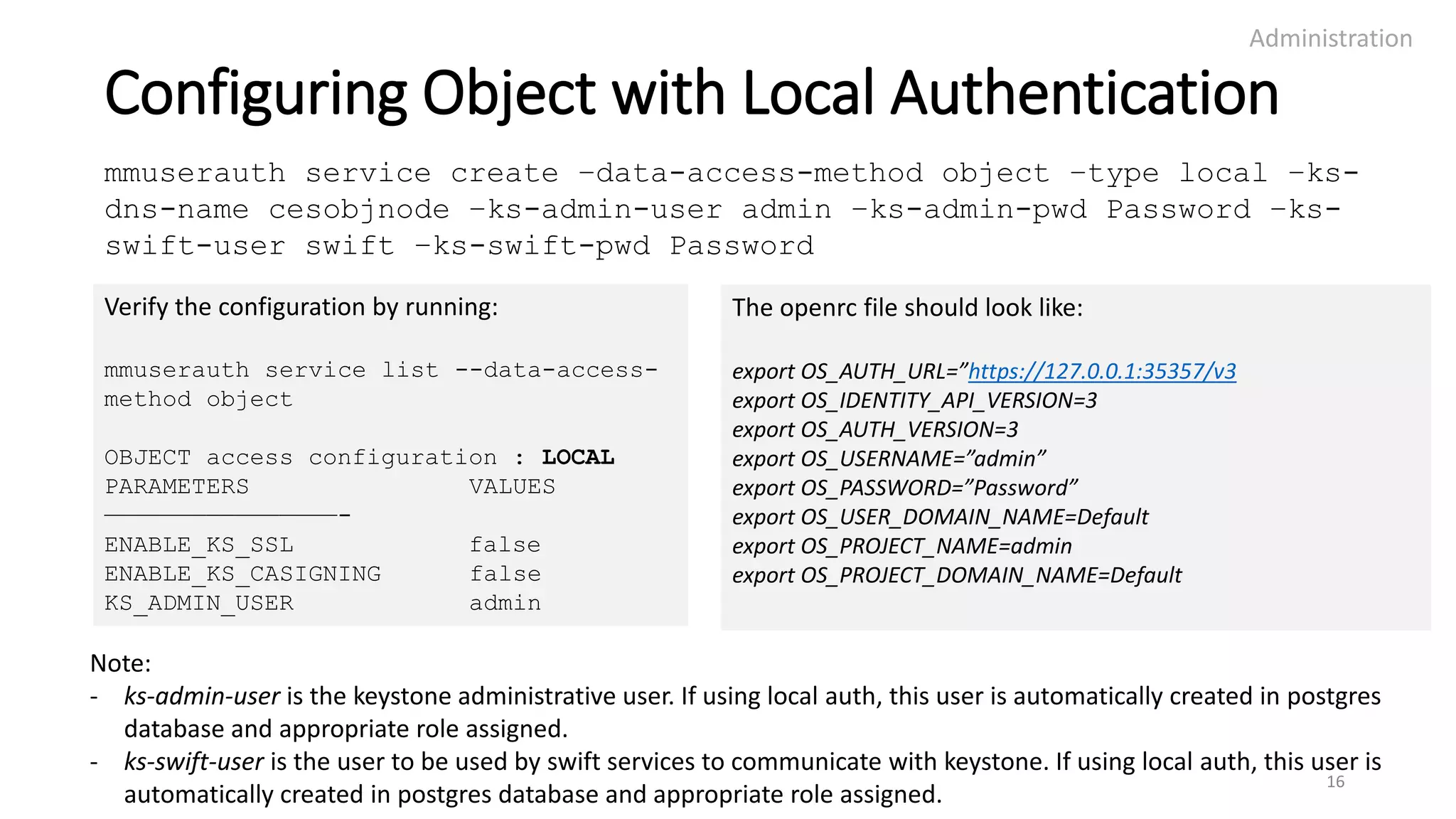The width and height of the screenshot is (1456, 819).
Task: Select the 'Administration' header label
Action: tap(1331, 38)
